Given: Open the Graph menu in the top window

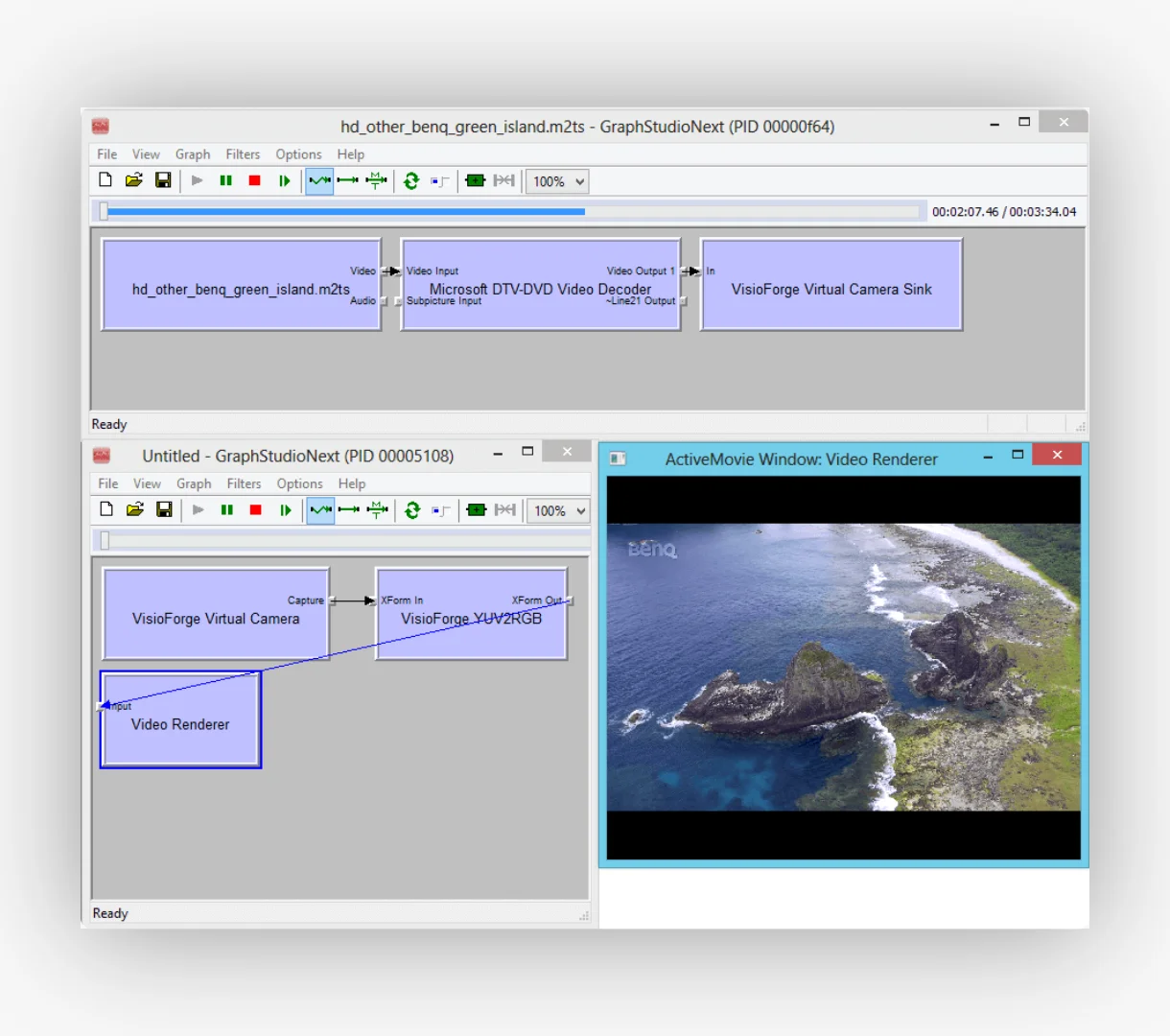Looking at the screenshot, I should pyautogui.click(x=192, y=153).
